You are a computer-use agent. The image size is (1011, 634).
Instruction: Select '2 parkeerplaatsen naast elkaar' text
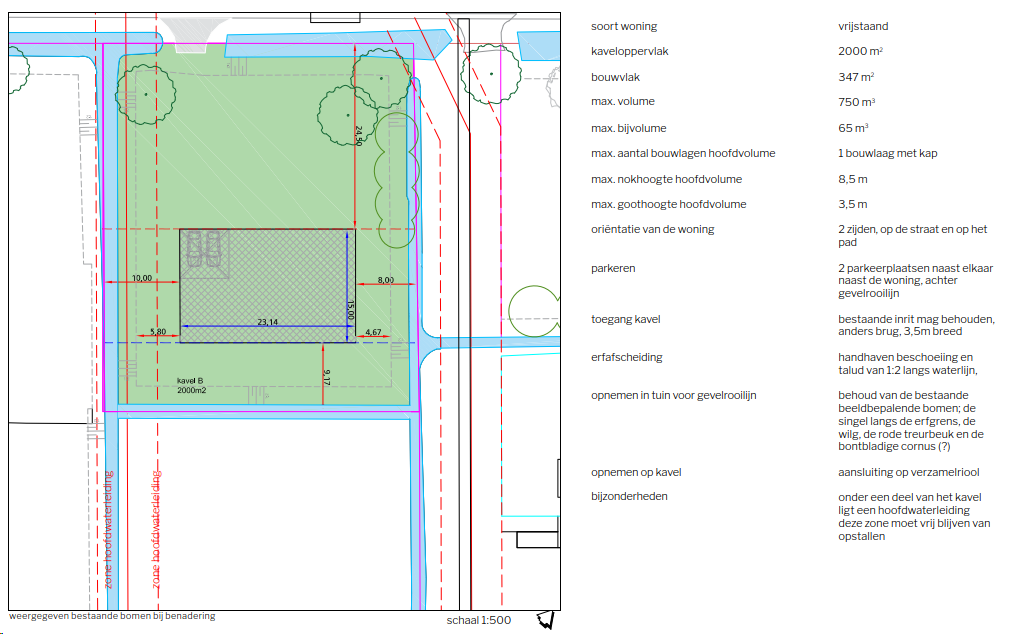(916, 268)
